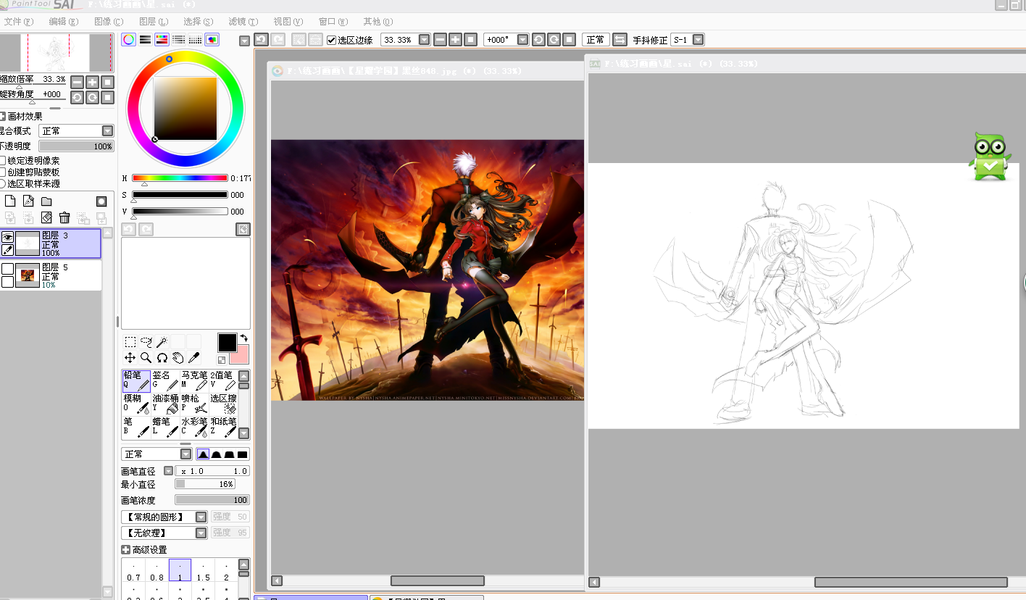Select the Blur (模糊) tool
Screen dimensions: 1026x600
pyautogui.click(x=136, y=404)
